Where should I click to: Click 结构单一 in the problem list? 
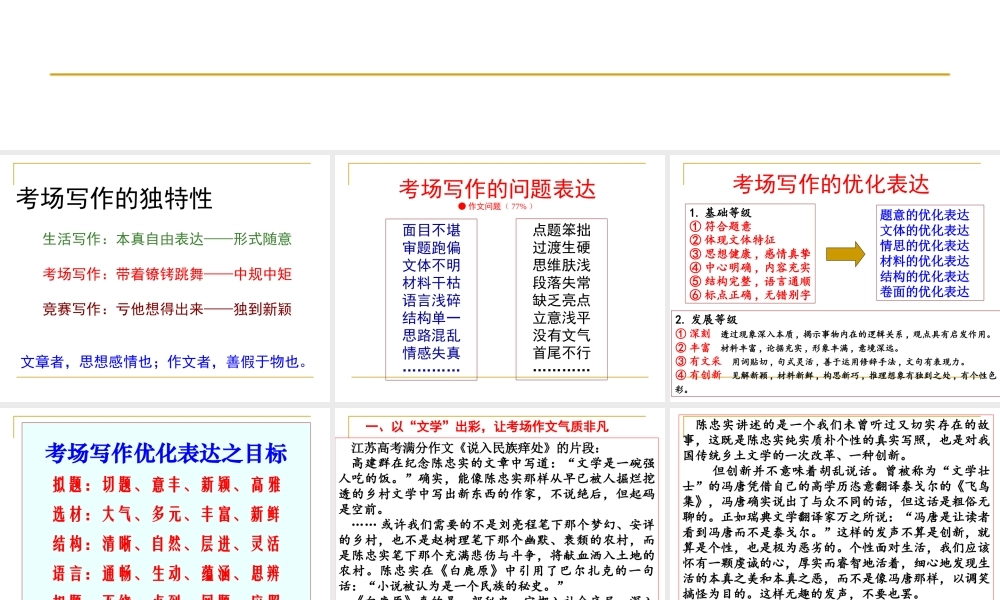tap(431, 318)
